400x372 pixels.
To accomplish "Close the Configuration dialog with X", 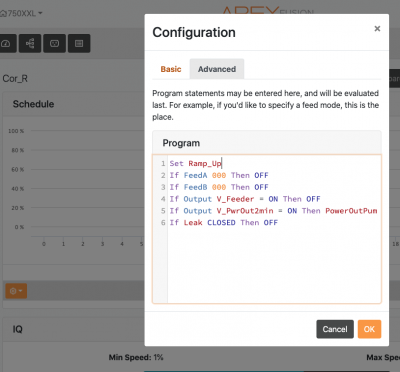I will [x=377, y=29].
